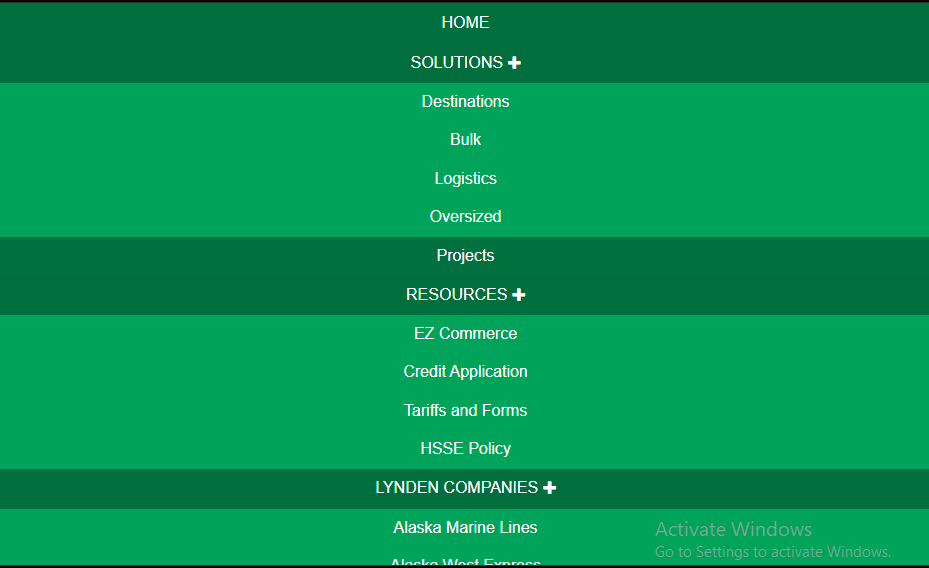The width and height of the screenshot is (929, 568).
Task: View Tariffs and Forms
Action: [465, 410]
